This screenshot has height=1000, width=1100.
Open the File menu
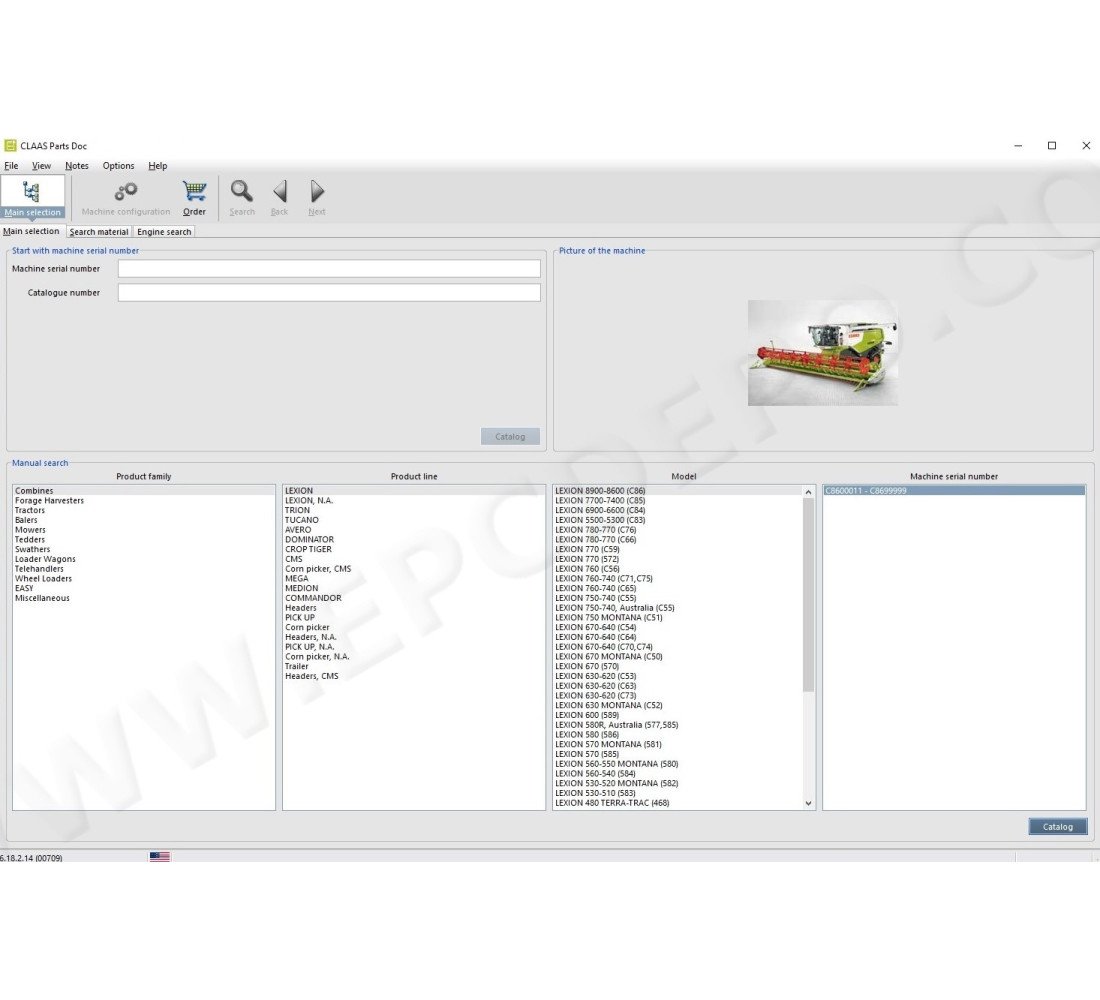coord(11,166)
